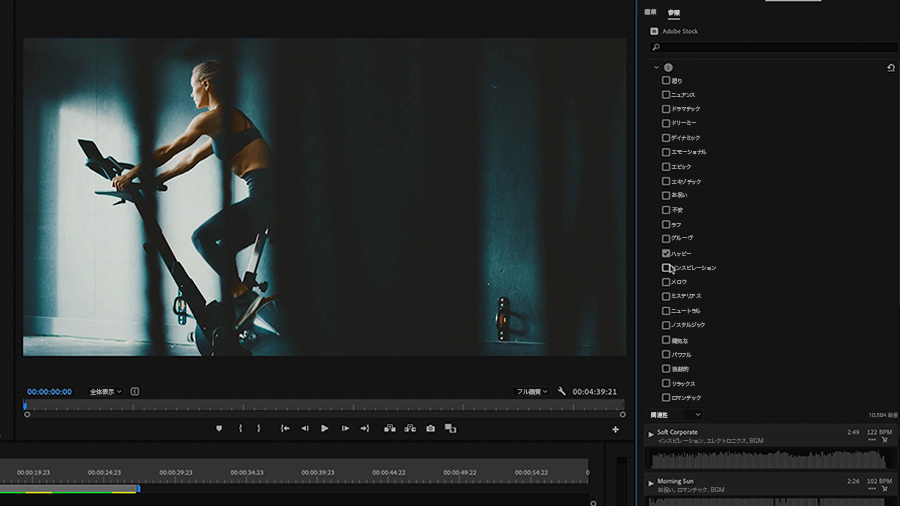Click the Export Frame camera icon
The image size is (900, 506).
click(430, 429)
